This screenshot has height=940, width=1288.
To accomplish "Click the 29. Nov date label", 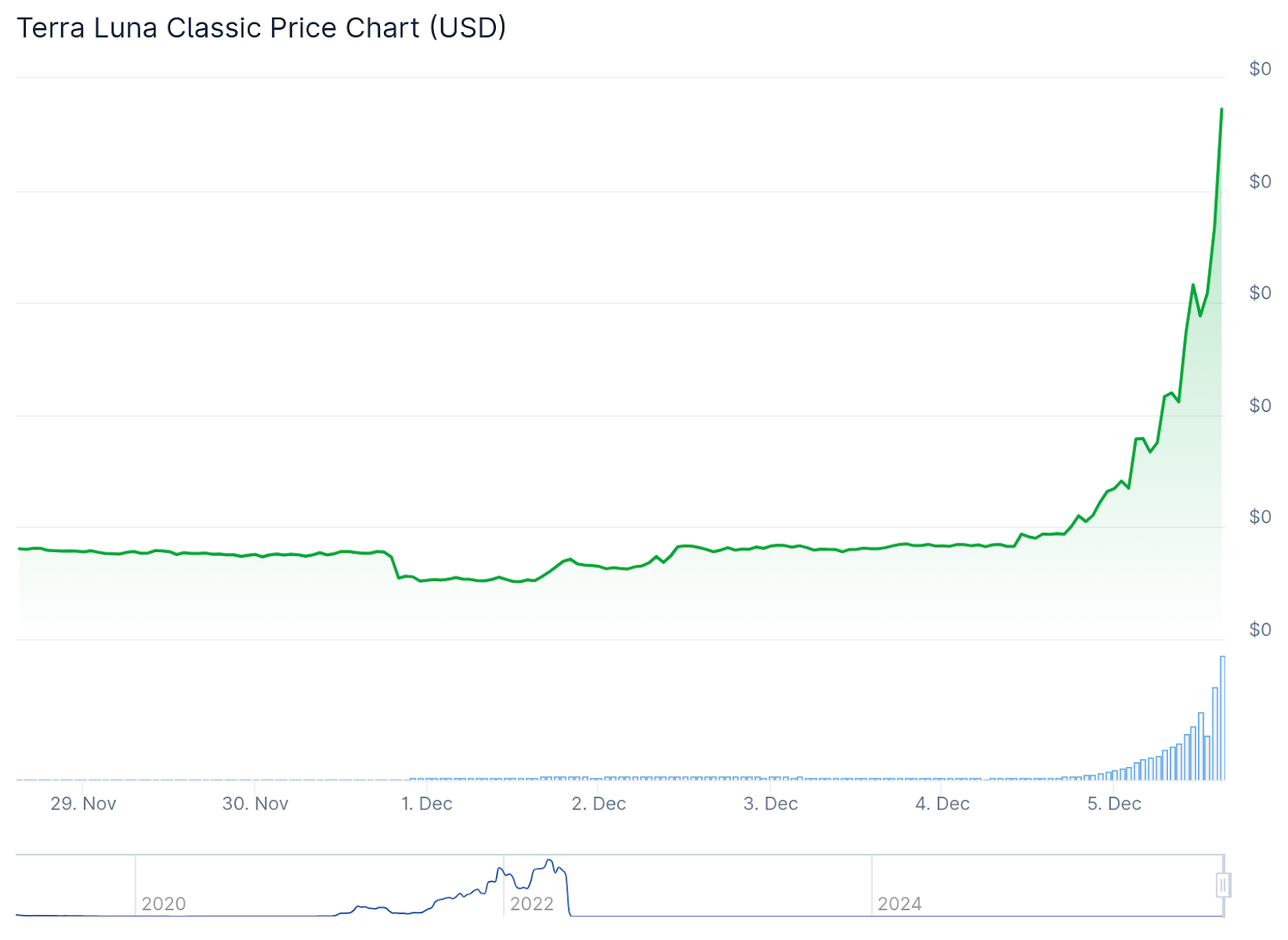I will 83,803.
